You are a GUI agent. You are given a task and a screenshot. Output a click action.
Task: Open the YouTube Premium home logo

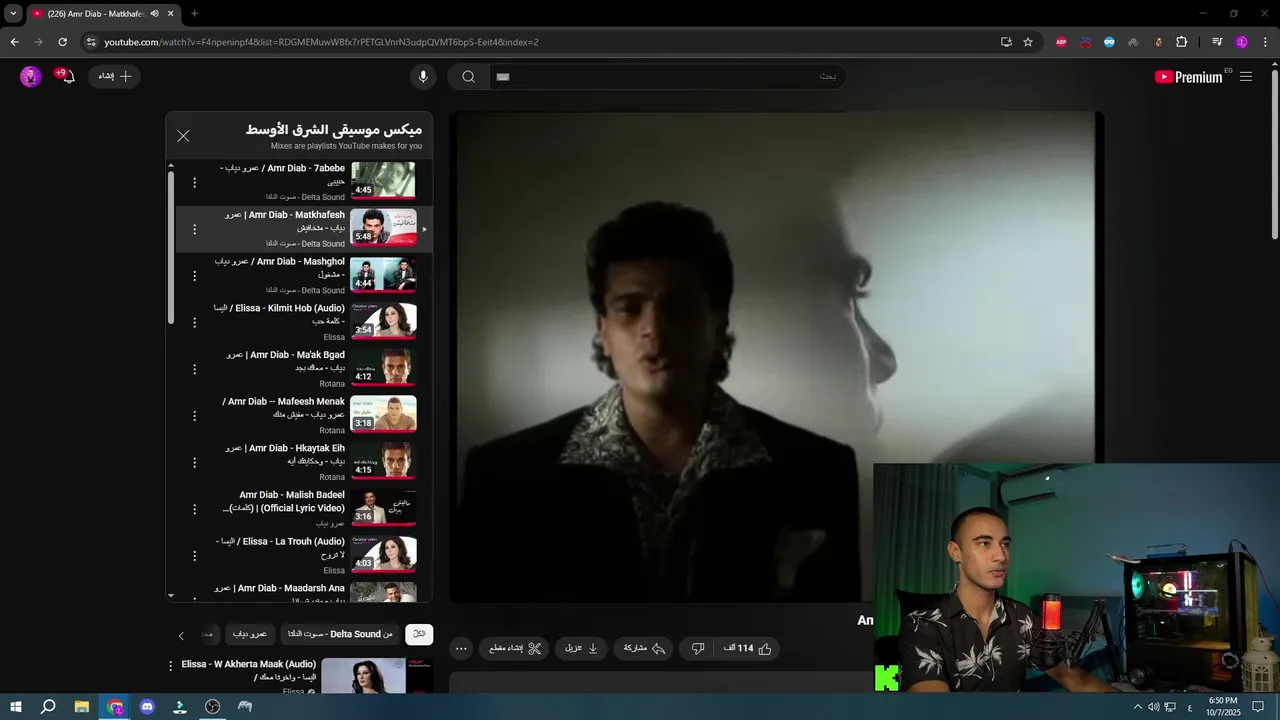[1189, 77]
